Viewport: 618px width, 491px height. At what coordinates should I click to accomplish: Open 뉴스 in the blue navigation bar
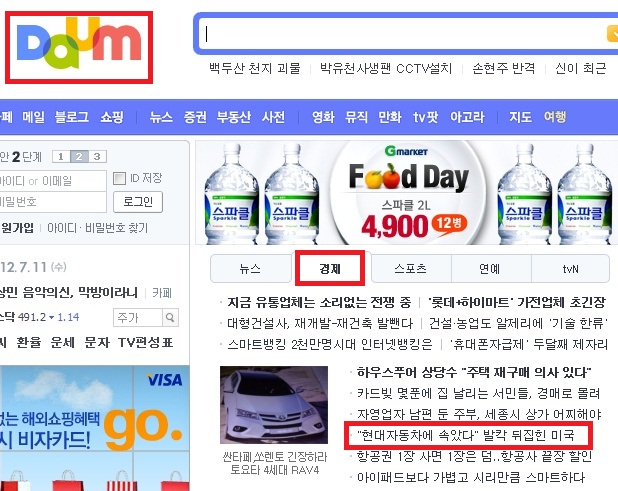[x=161, y=117]
